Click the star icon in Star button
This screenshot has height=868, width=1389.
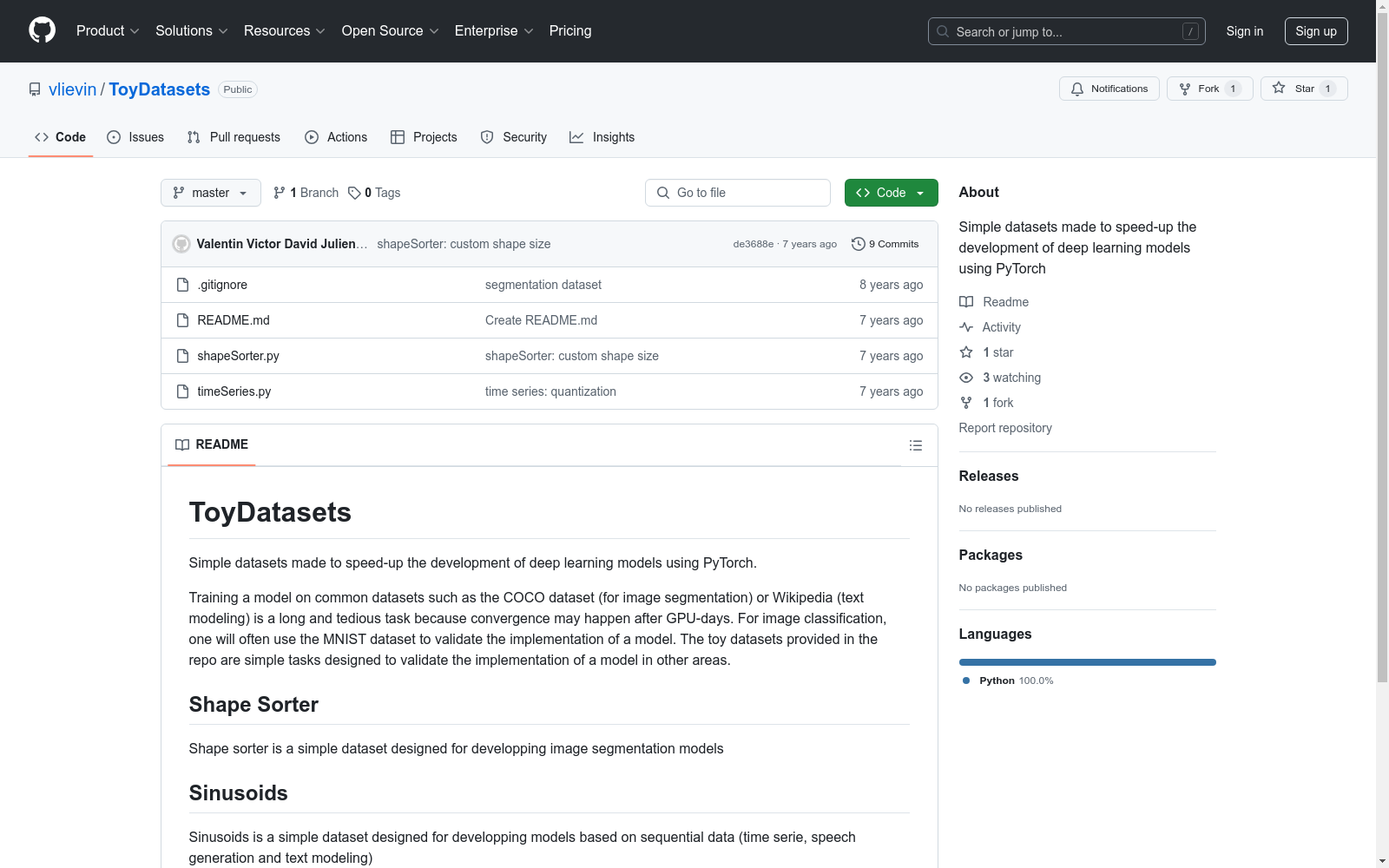(x=1279, y=89)
